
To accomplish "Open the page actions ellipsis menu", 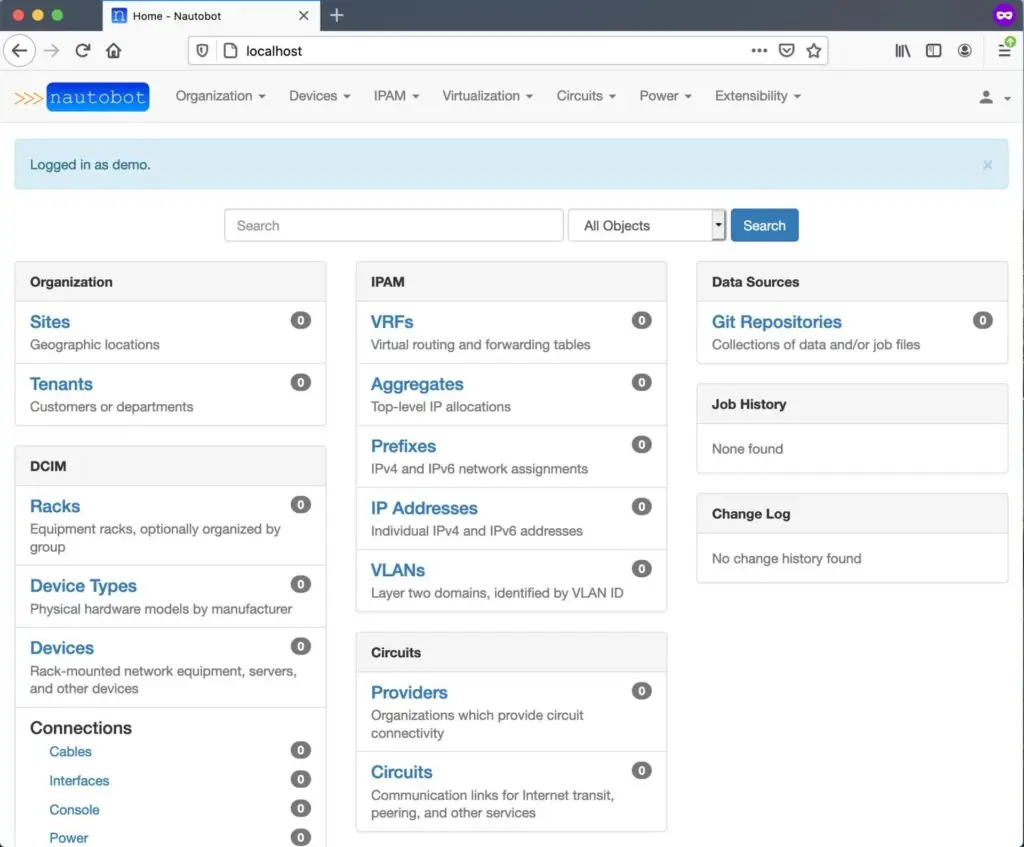I will pyautogui.click(x=759, y=50).
